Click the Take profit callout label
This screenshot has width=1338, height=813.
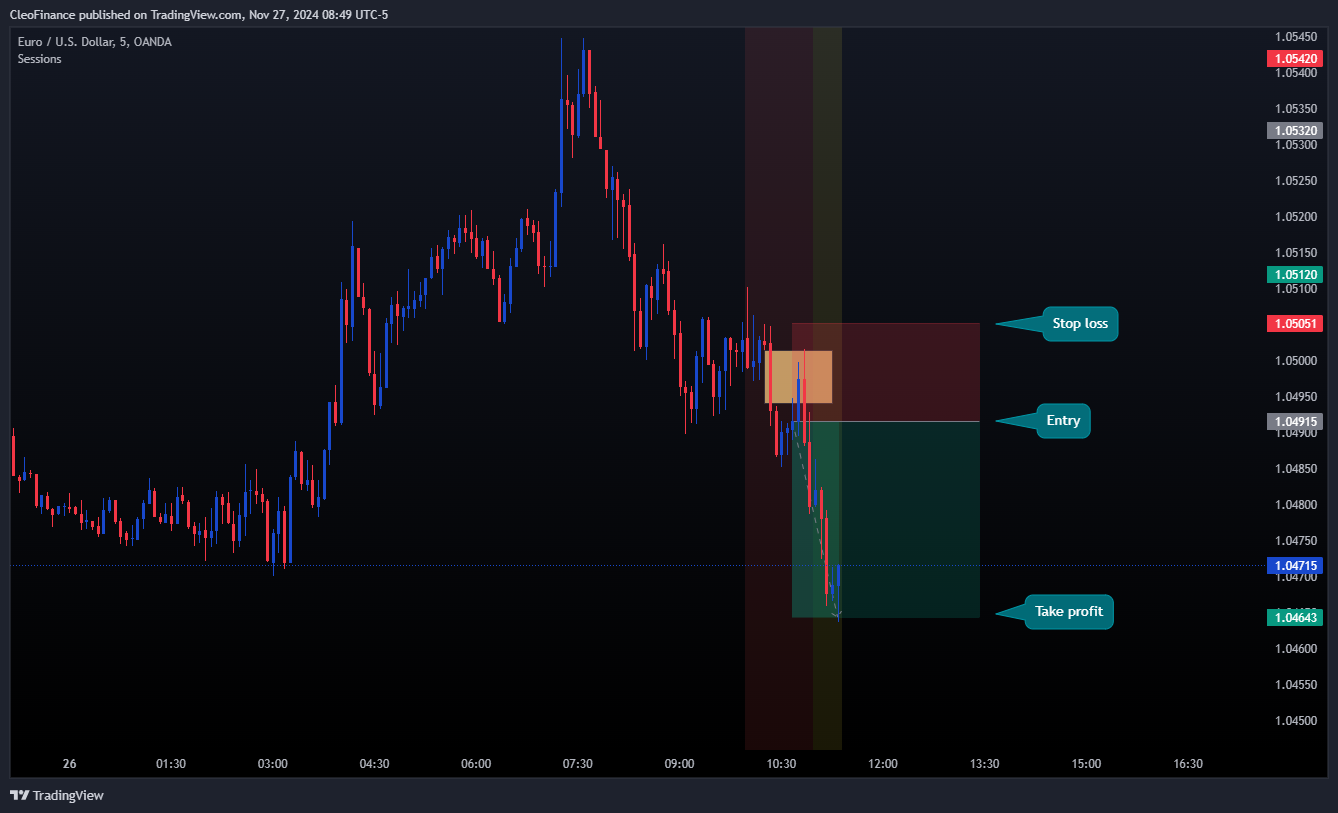(x=1069, y=611)
